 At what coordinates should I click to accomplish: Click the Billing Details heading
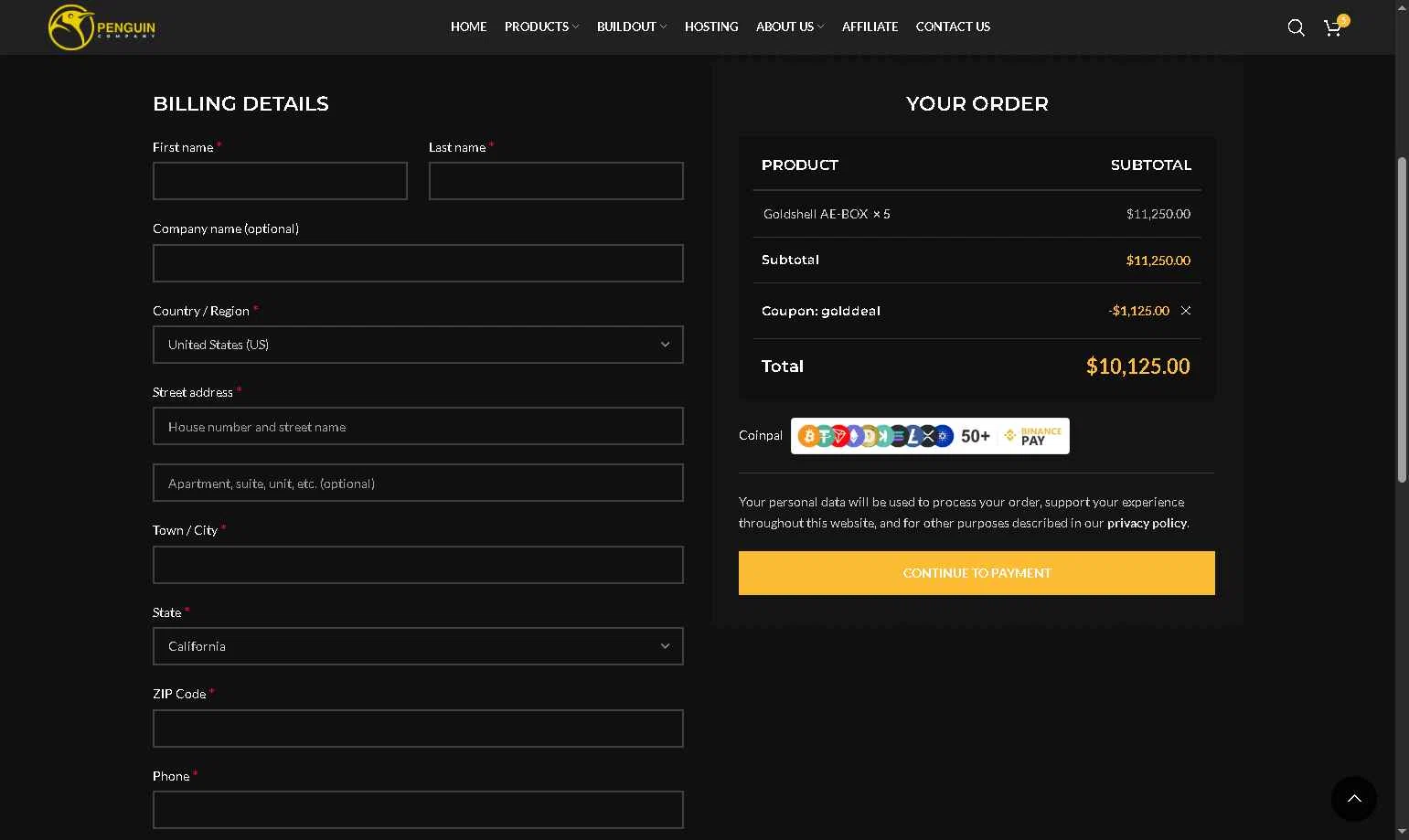pyautogui.click(x=240, y=104)
